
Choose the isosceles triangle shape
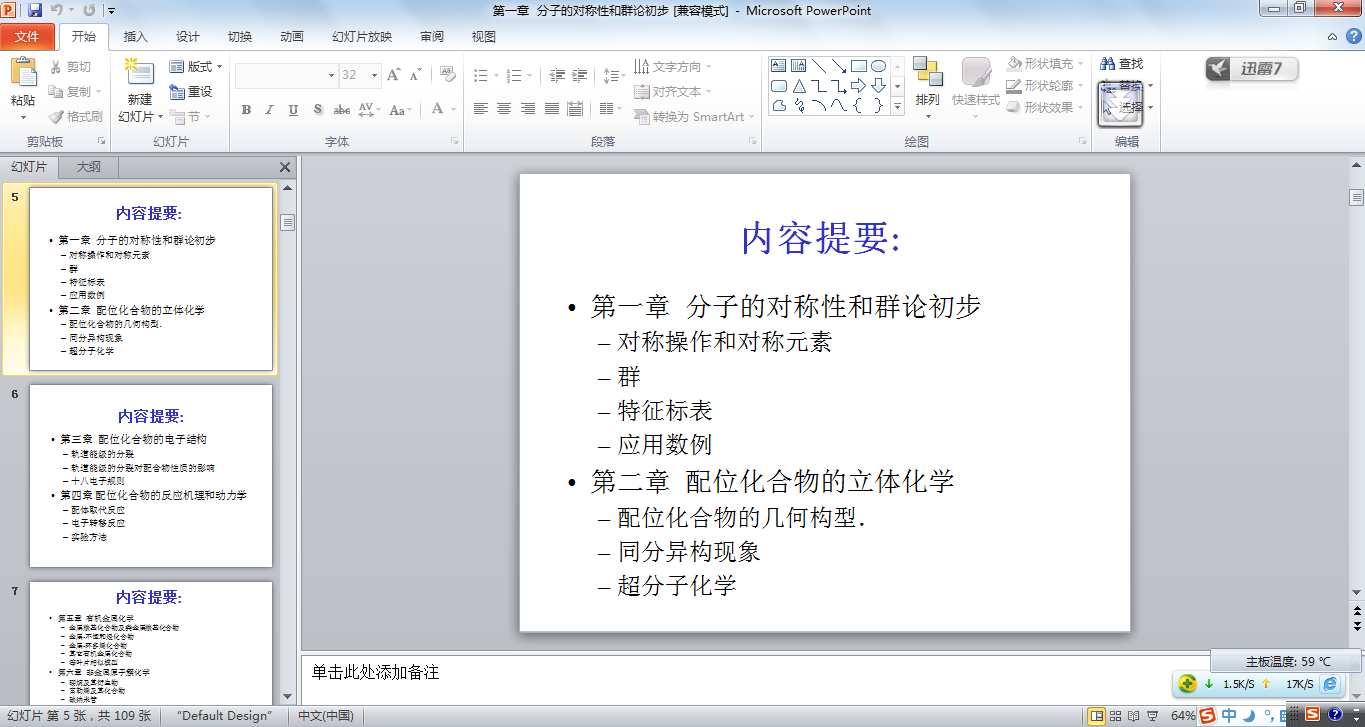click(799, 86)
